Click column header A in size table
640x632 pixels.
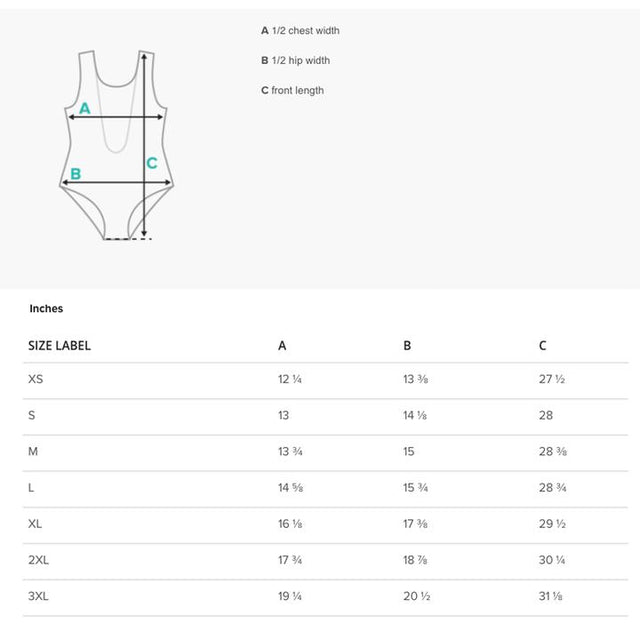282,346
